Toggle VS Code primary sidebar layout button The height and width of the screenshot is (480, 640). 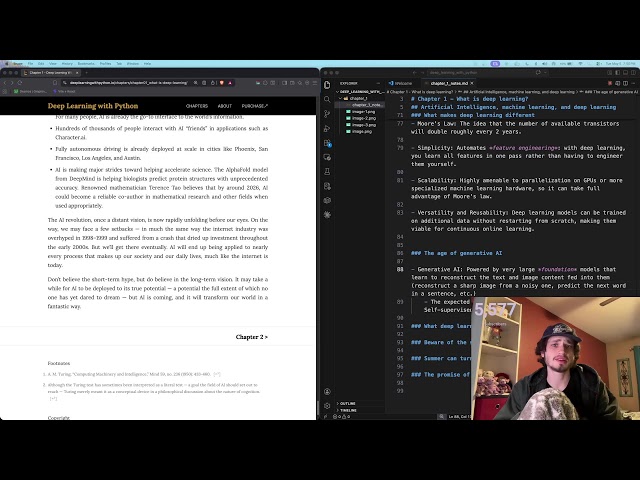[618, 73]
